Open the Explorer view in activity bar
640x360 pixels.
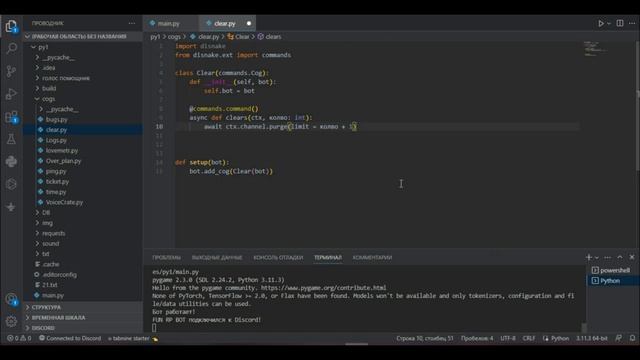11,26
